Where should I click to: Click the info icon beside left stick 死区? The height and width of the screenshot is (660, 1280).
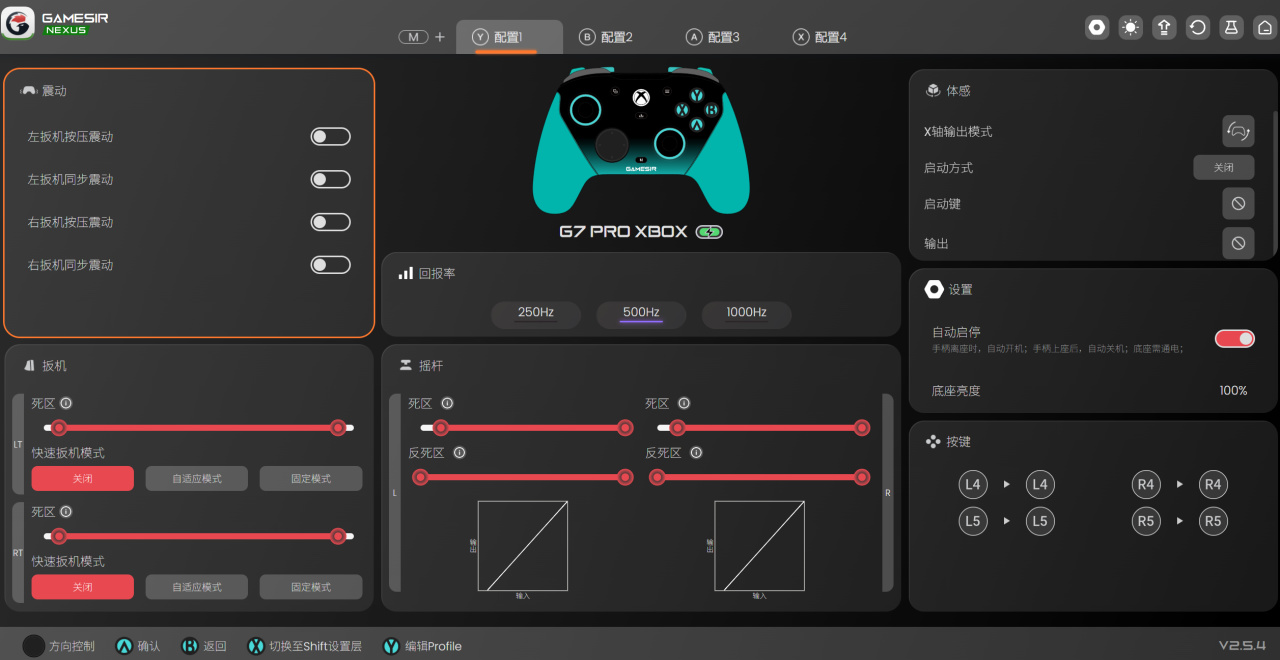[447, 403]
